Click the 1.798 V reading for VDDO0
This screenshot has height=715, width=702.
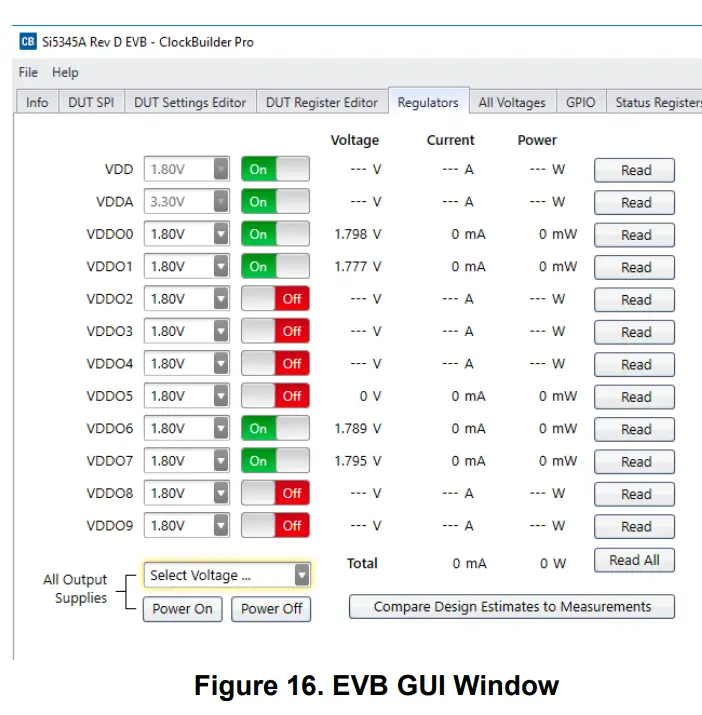click(x=358, y=234)
